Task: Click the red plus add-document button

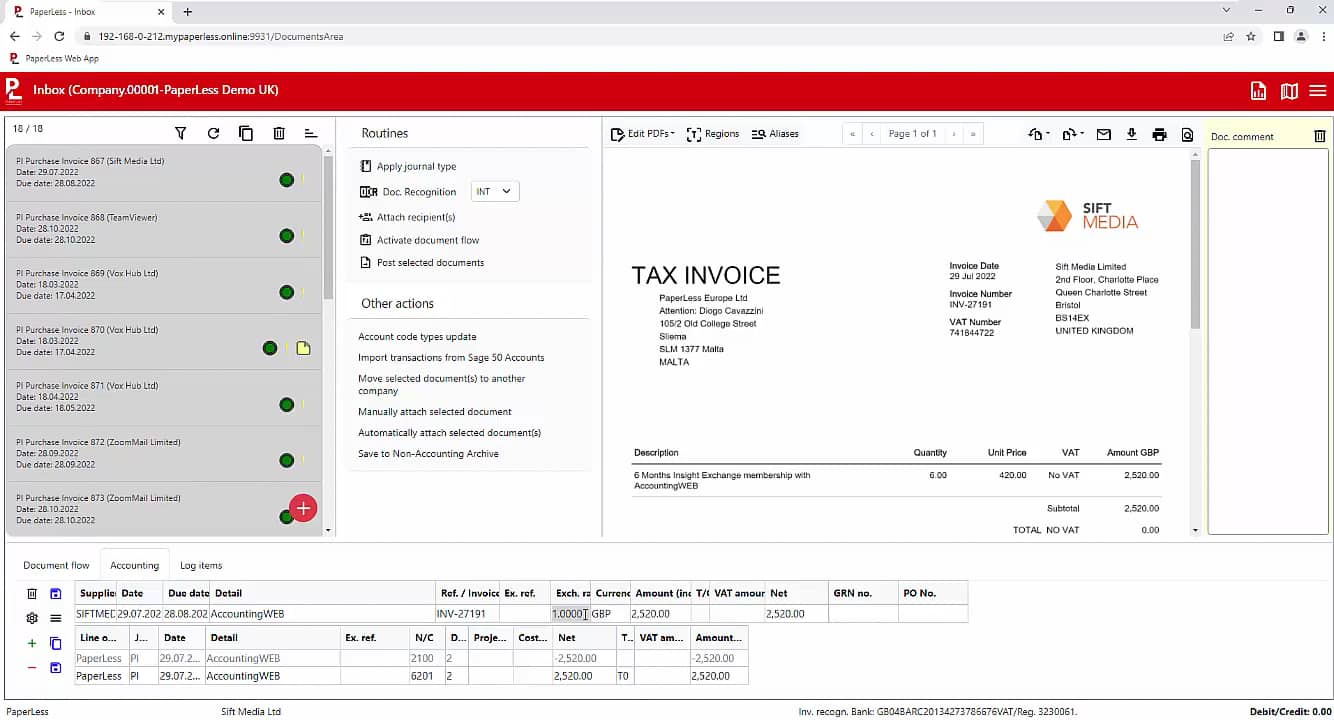Action: tap(303, 508)
